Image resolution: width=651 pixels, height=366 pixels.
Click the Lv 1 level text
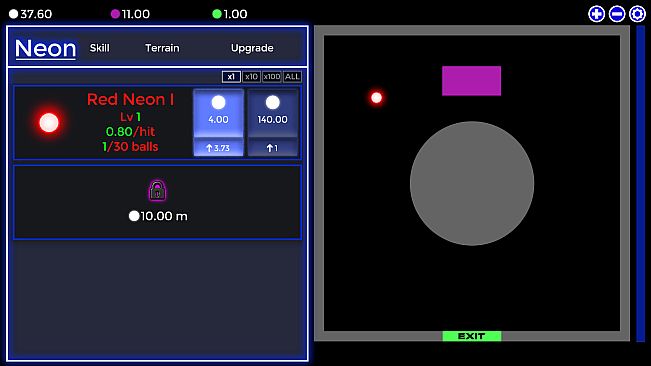130,117
